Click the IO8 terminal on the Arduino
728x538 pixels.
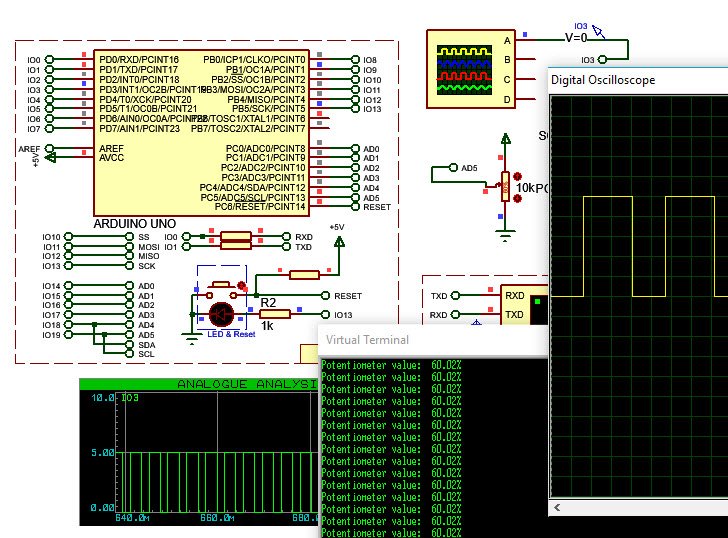click(355, 59)
